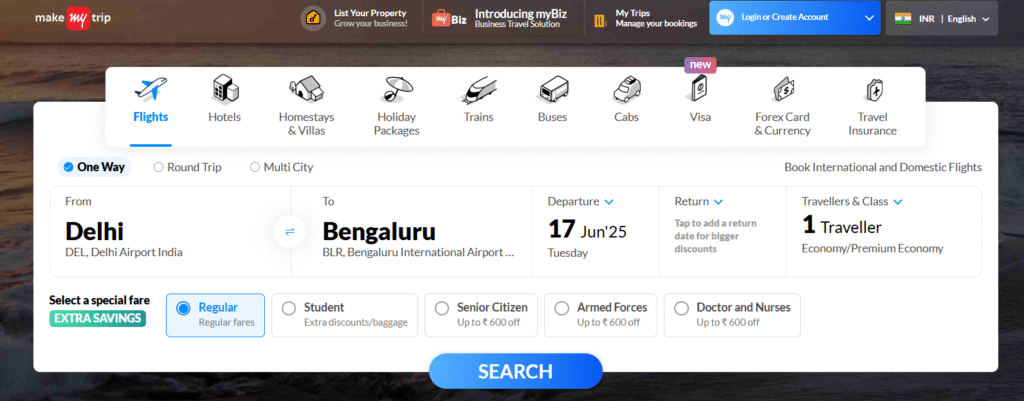The width and height of the screenshot is (1024, 401).
Task: Switch to the Holiday Packages tab
Action: click(396, 107)
